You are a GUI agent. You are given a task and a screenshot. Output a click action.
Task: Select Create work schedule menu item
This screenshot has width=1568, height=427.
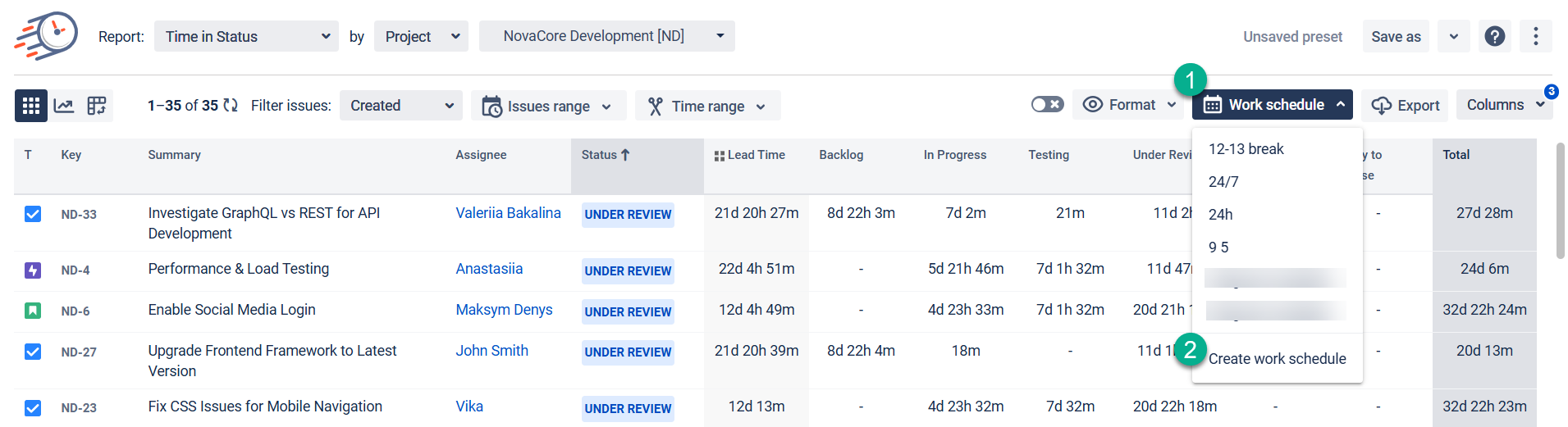[1277, 359]
